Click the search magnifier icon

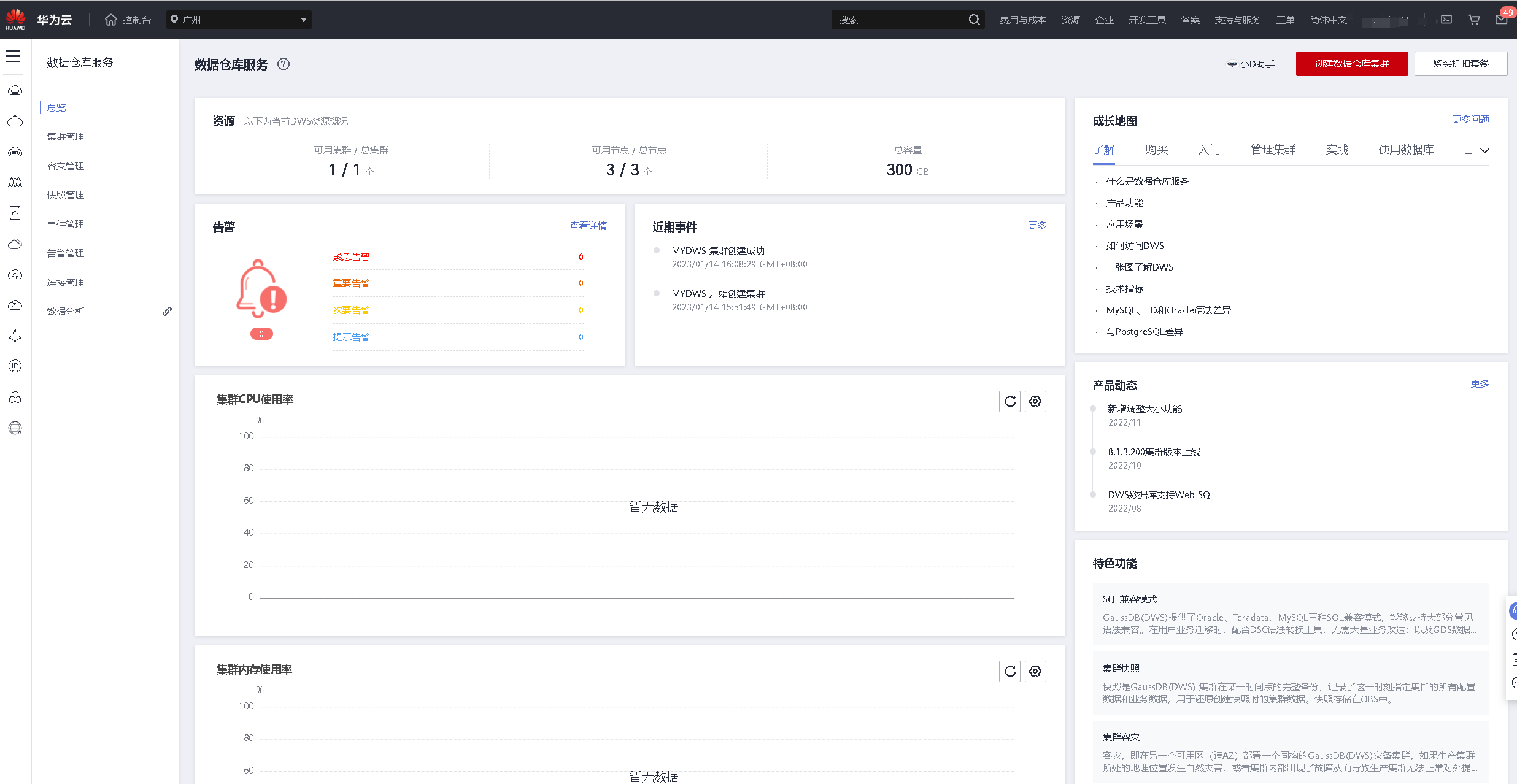point(974,20)
